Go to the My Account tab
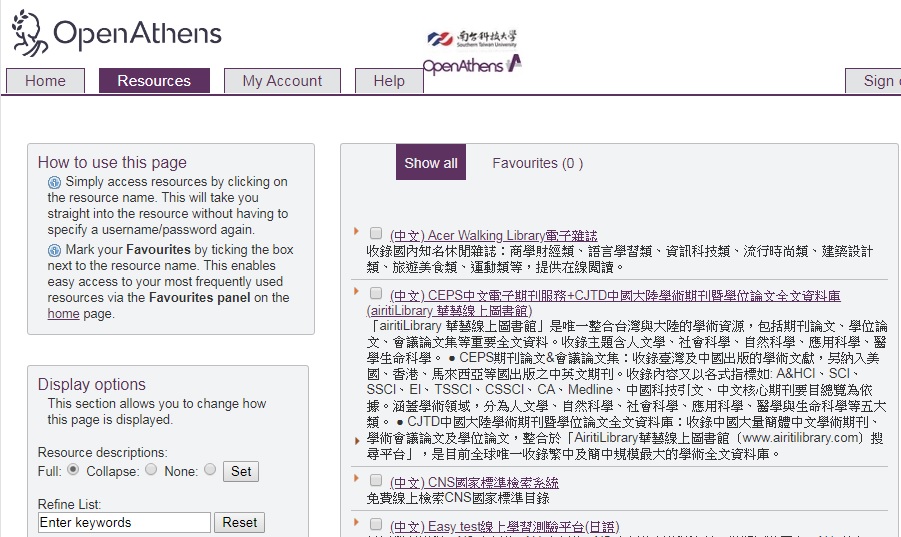This screenshot has width=901, height=537. (282, 80)
